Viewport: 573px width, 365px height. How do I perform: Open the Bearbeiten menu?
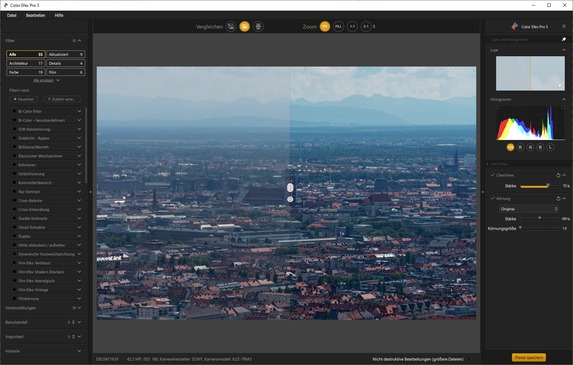click(35, 15)
